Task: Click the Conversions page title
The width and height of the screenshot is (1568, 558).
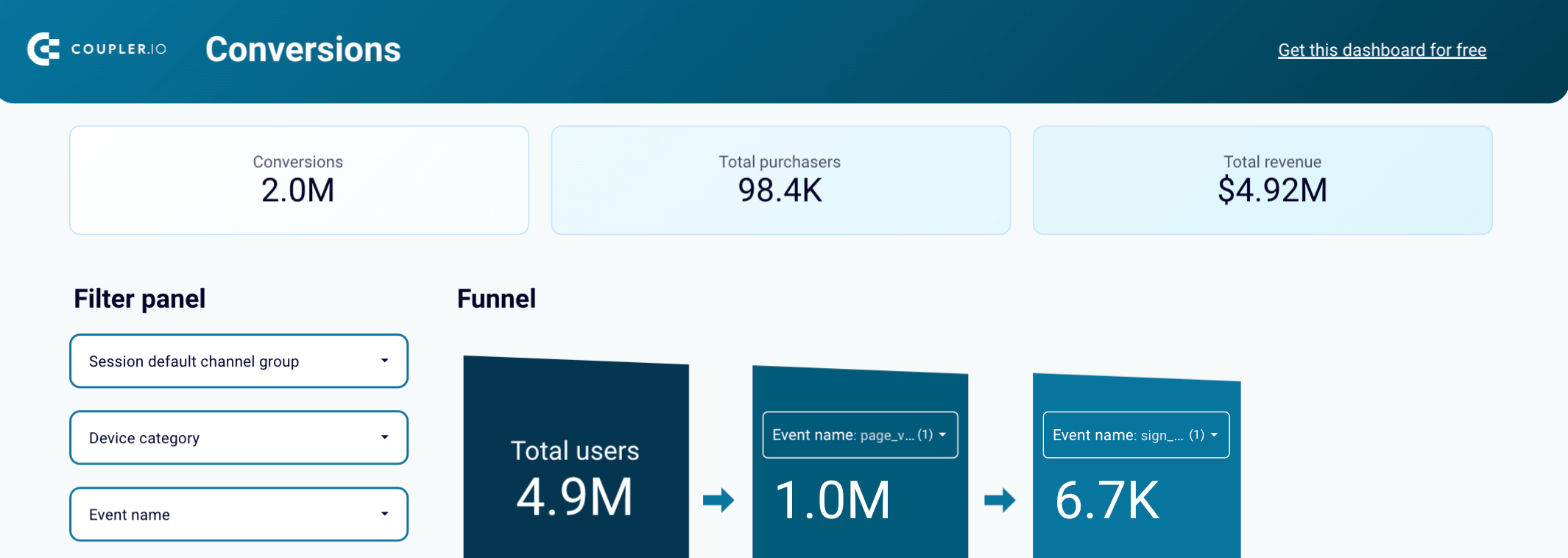Action: [x=303, y=49]
